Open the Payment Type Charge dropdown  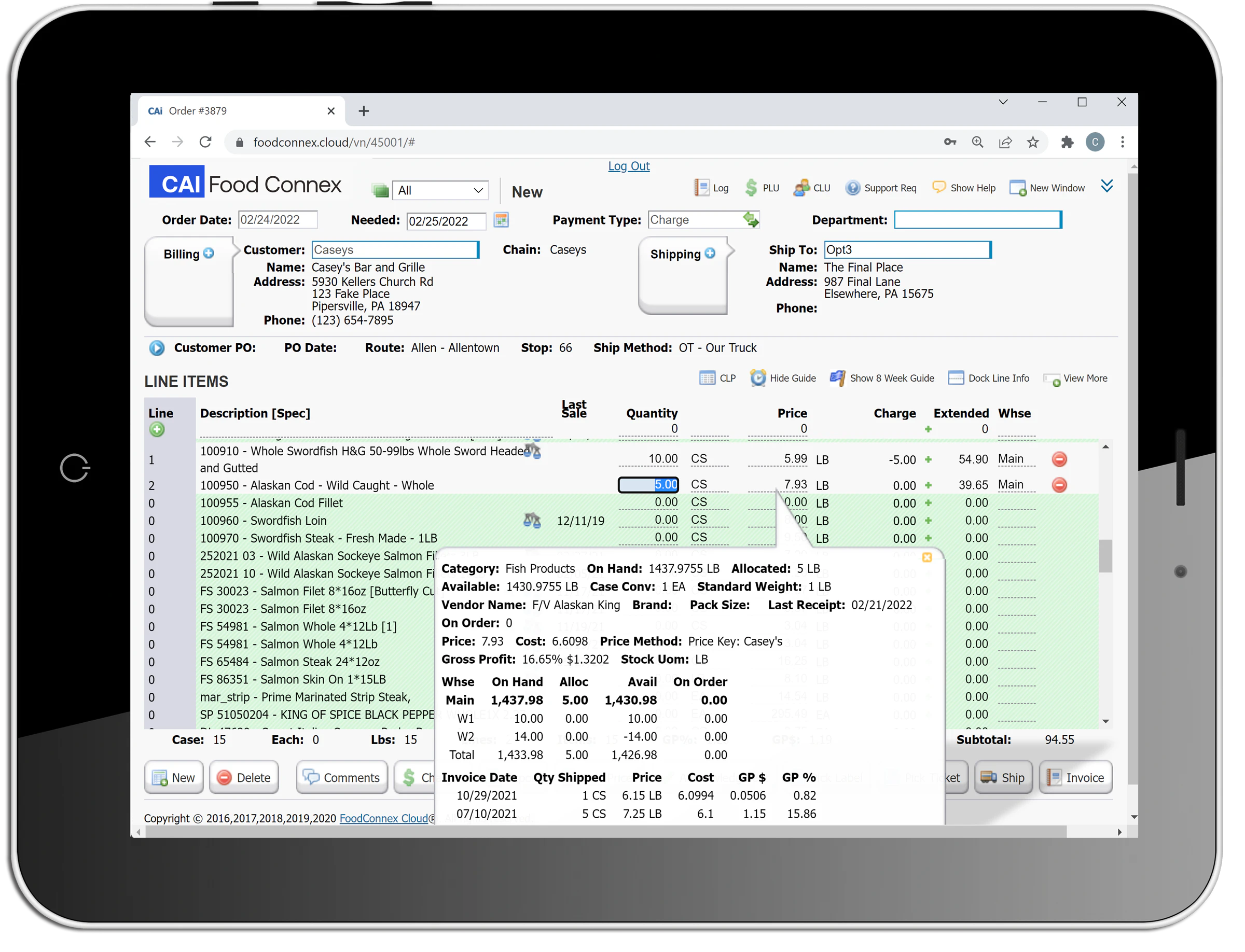(751, 219)
